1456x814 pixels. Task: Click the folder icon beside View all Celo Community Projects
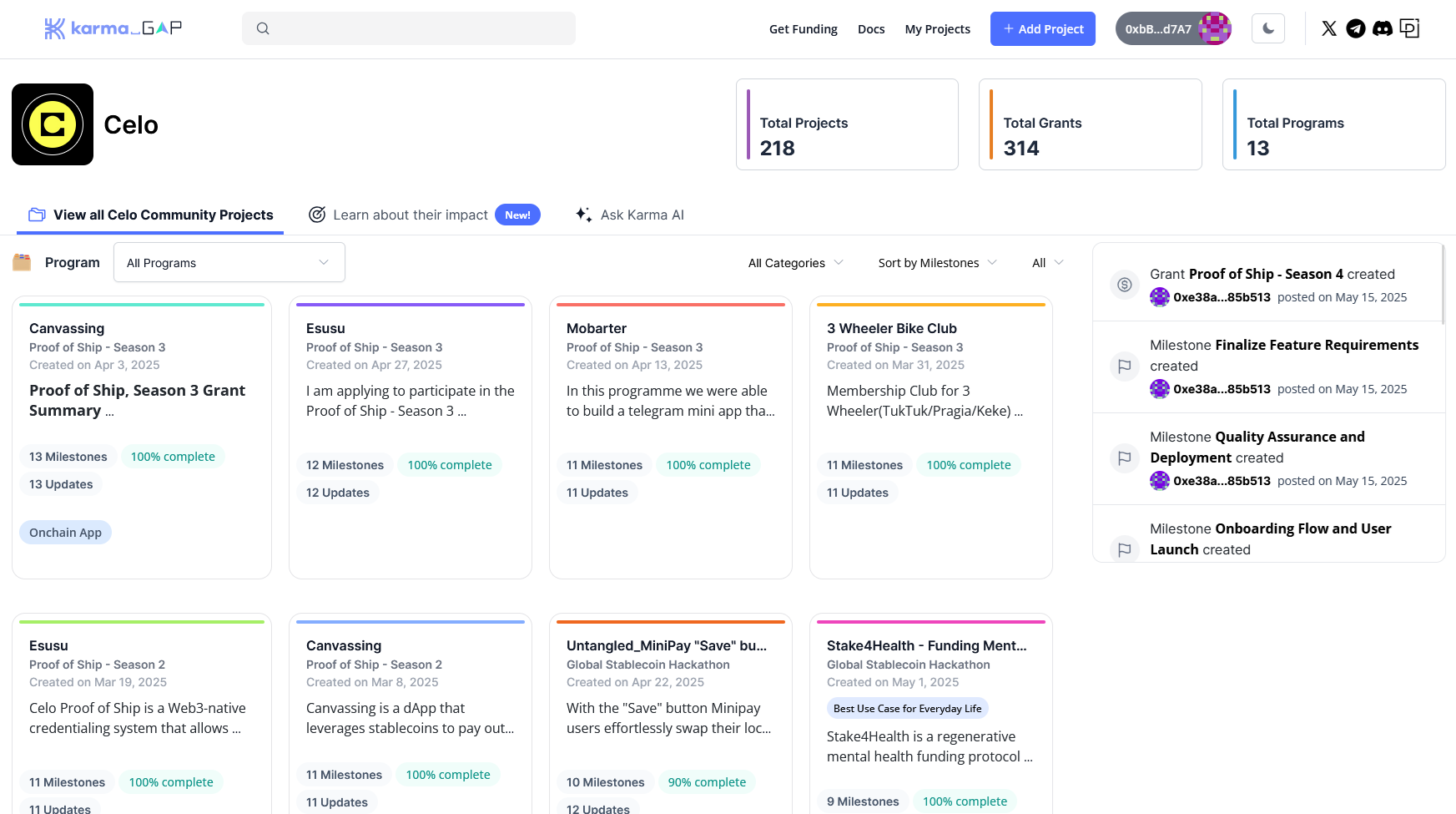click(x=37, y=215)
